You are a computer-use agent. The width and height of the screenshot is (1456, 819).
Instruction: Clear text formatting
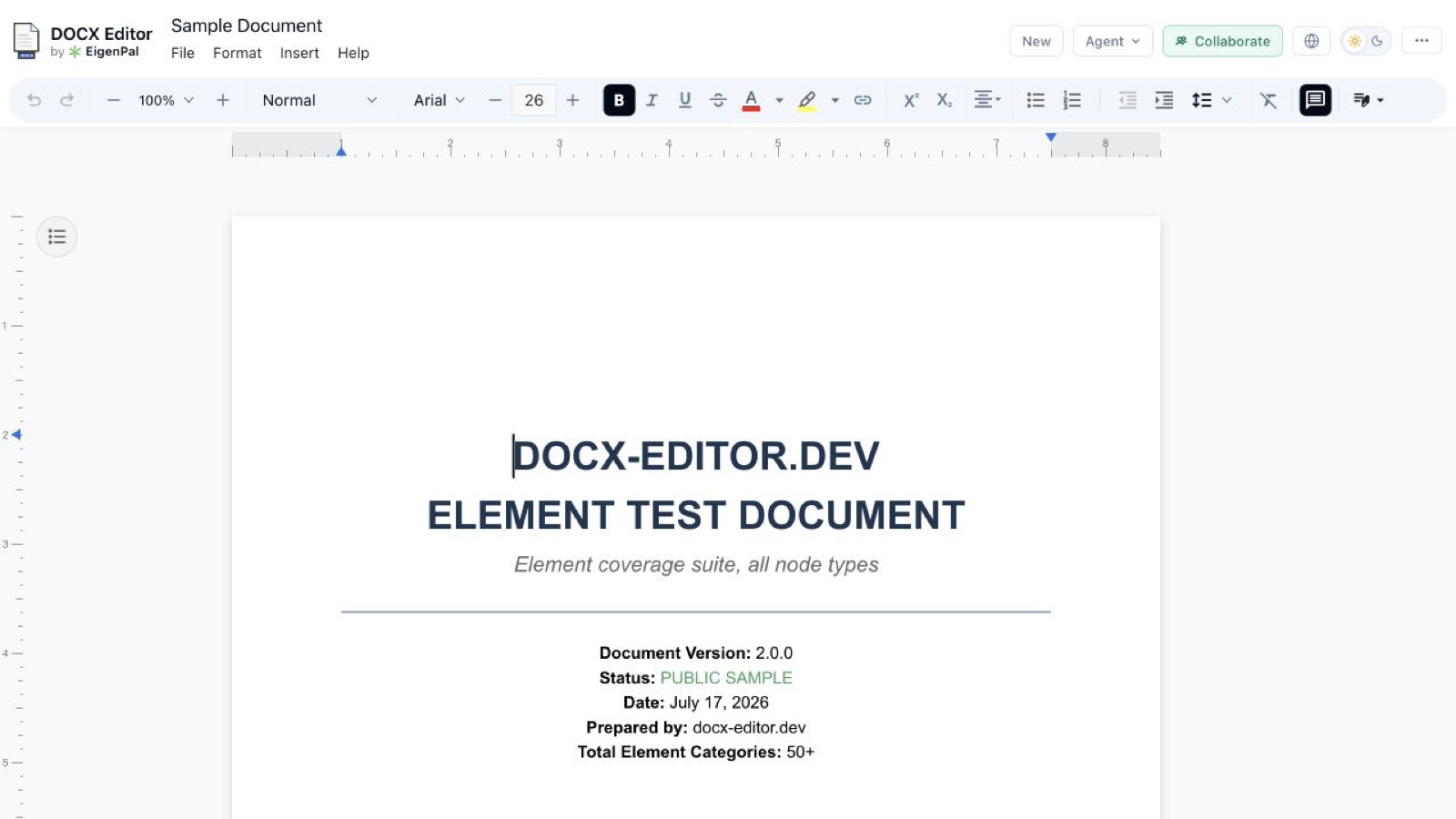point(1269,100)
